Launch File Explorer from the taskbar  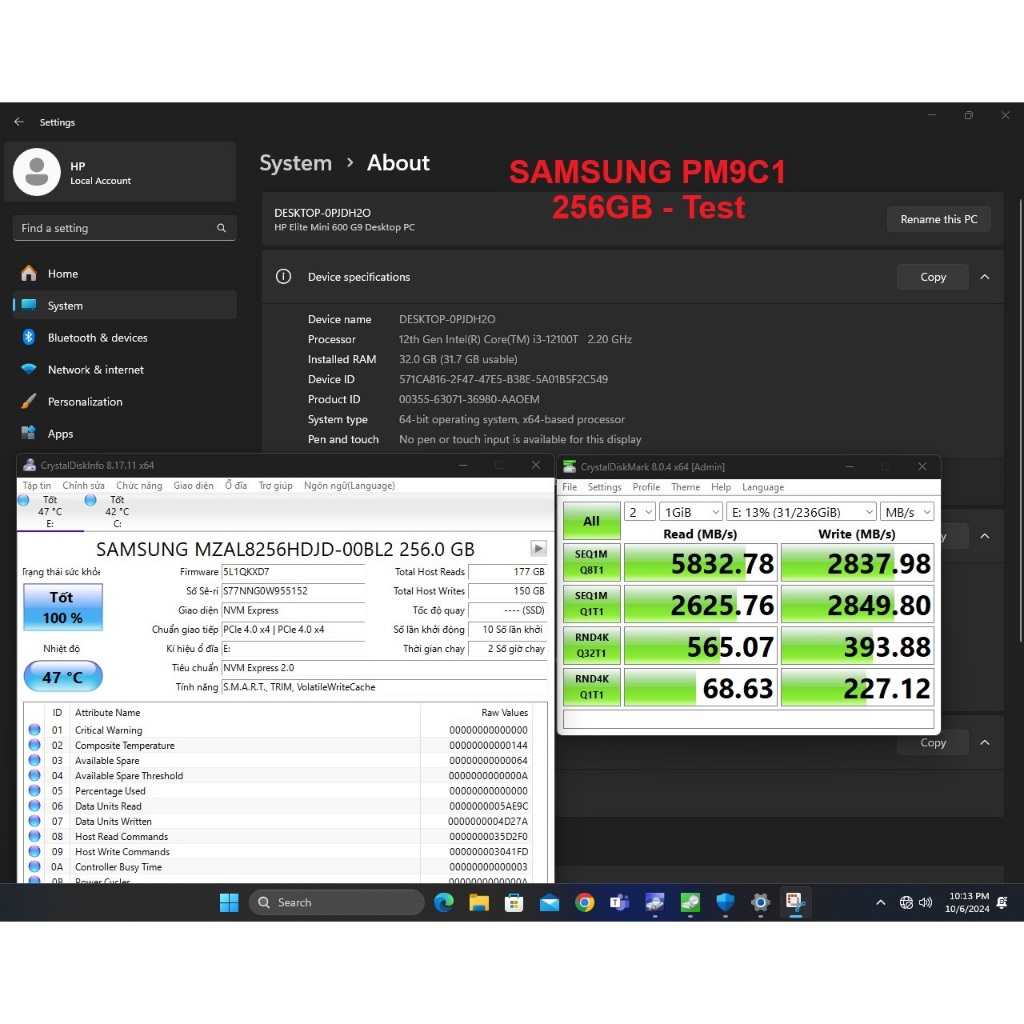coord(479,902)
